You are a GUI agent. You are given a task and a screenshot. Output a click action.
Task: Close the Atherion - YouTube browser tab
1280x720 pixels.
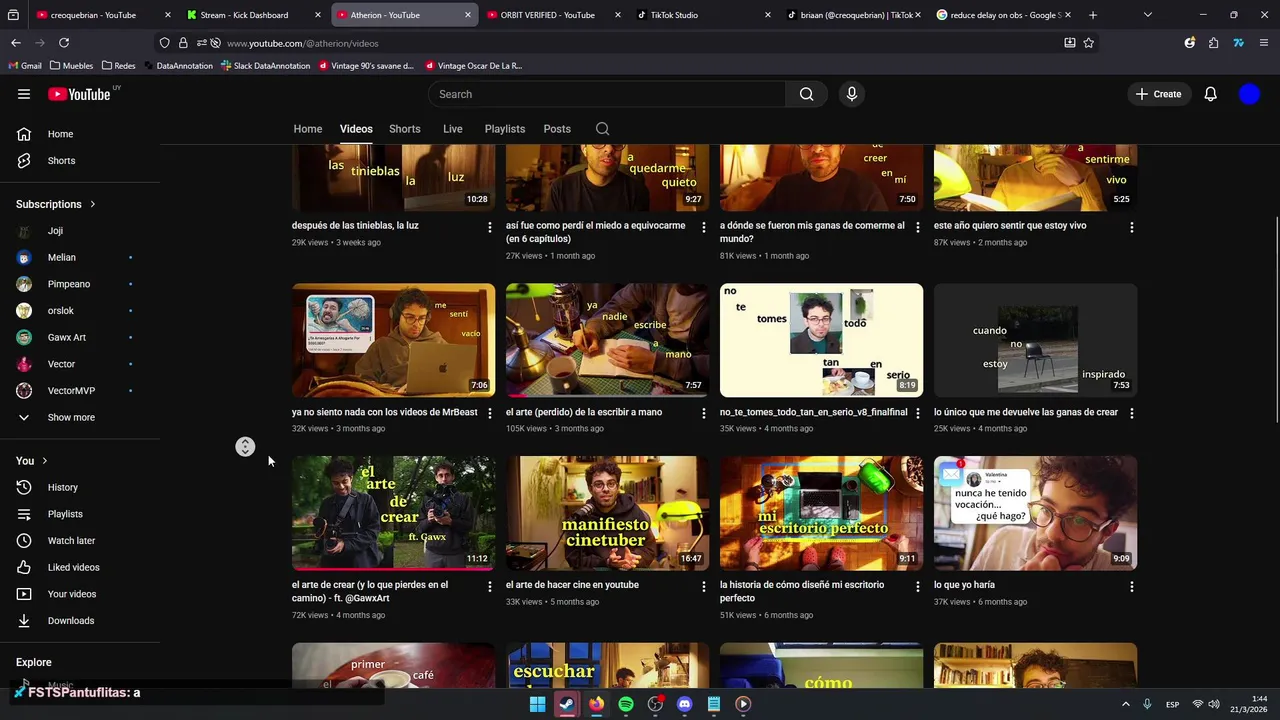click(468, 15)
